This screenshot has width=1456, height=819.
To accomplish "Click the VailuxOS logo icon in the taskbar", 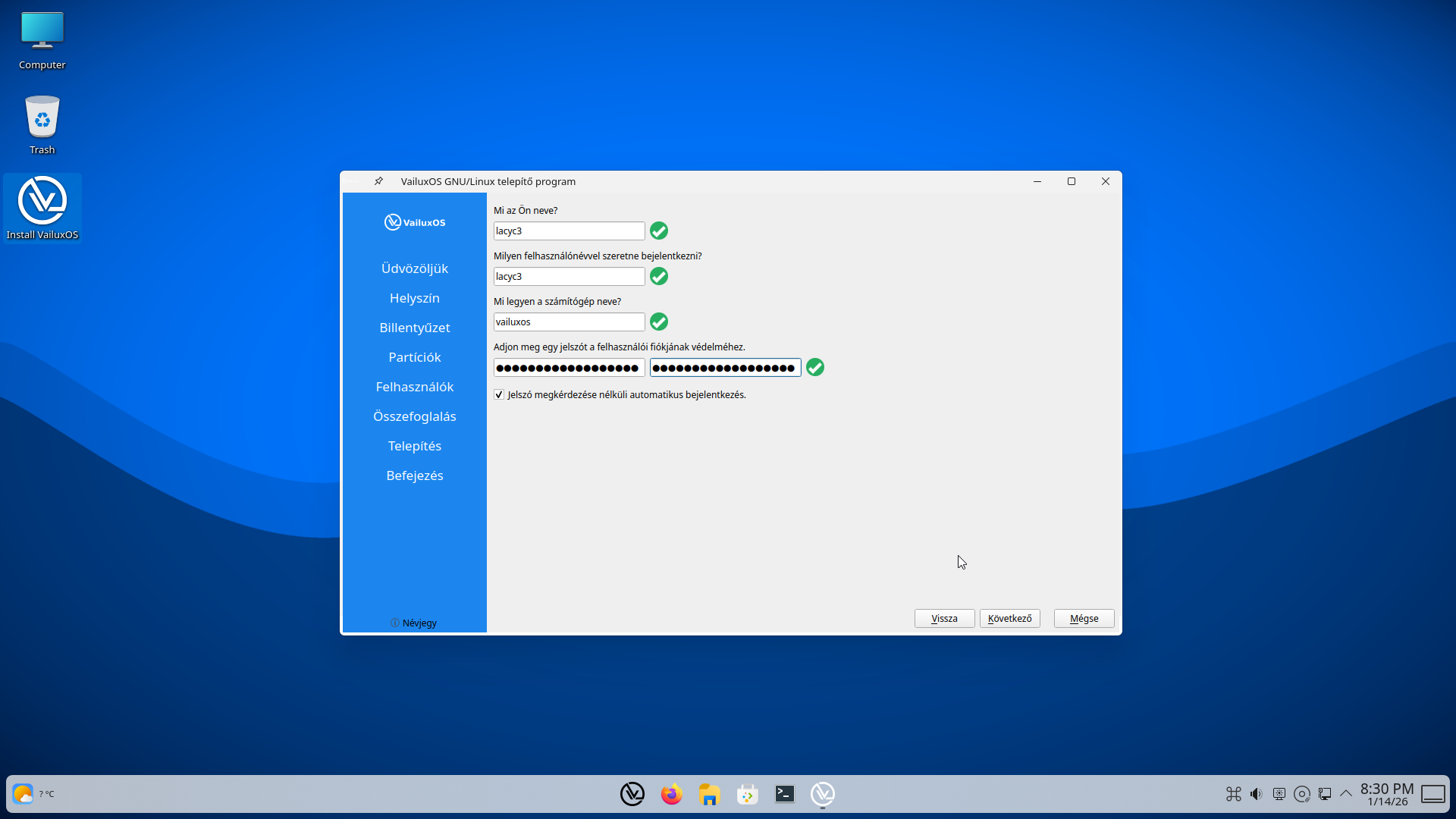I will [x=632, y=794].
